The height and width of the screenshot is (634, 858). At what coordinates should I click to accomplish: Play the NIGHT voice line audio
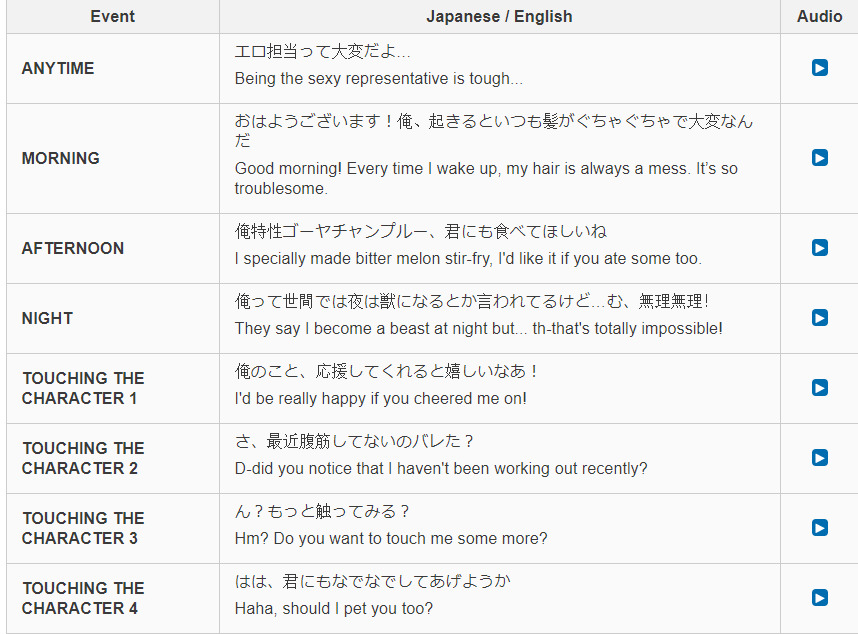pos(820,318)
